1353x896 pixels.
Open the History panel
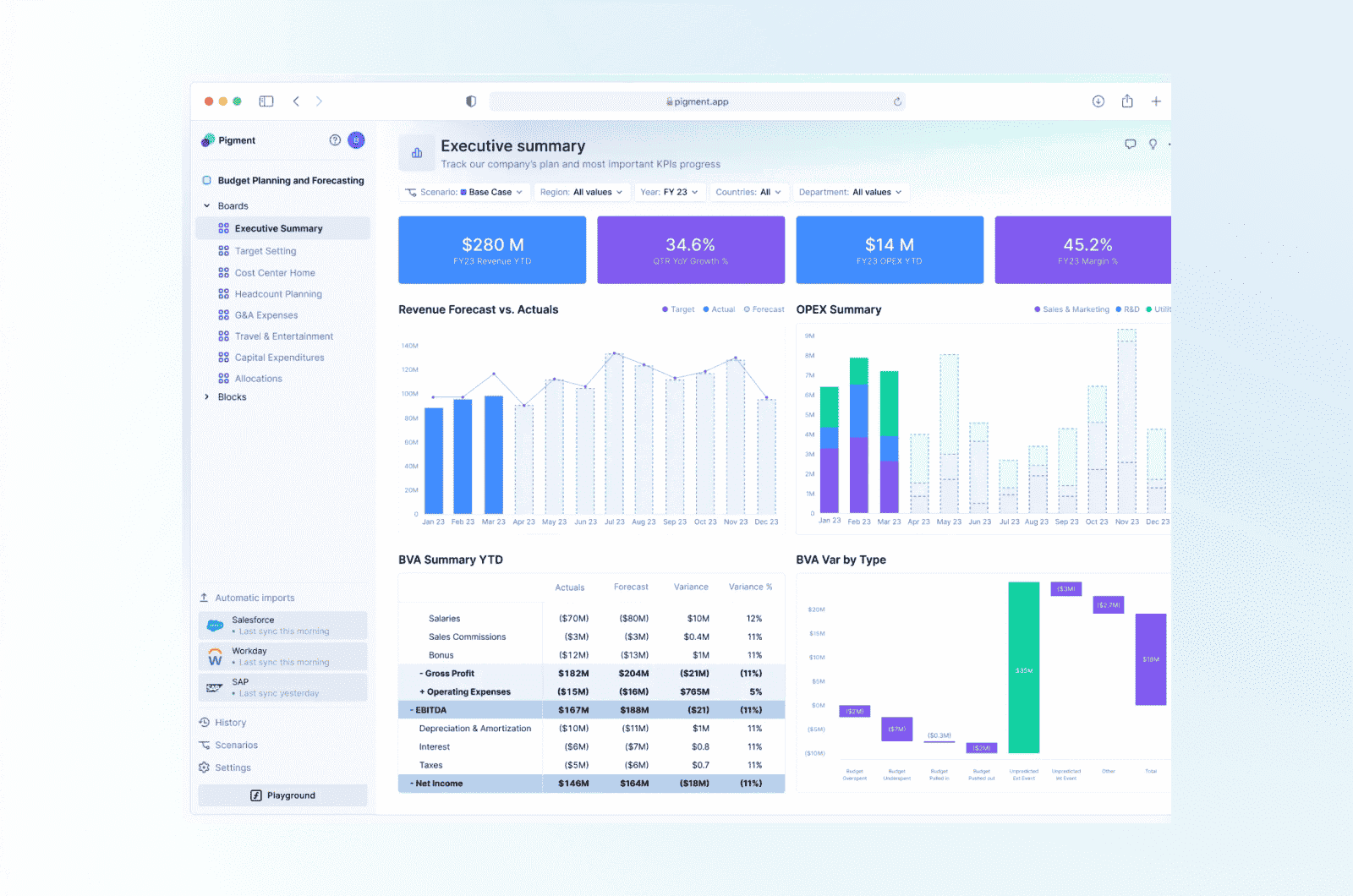pyautogui.click(x=230, y=722)
